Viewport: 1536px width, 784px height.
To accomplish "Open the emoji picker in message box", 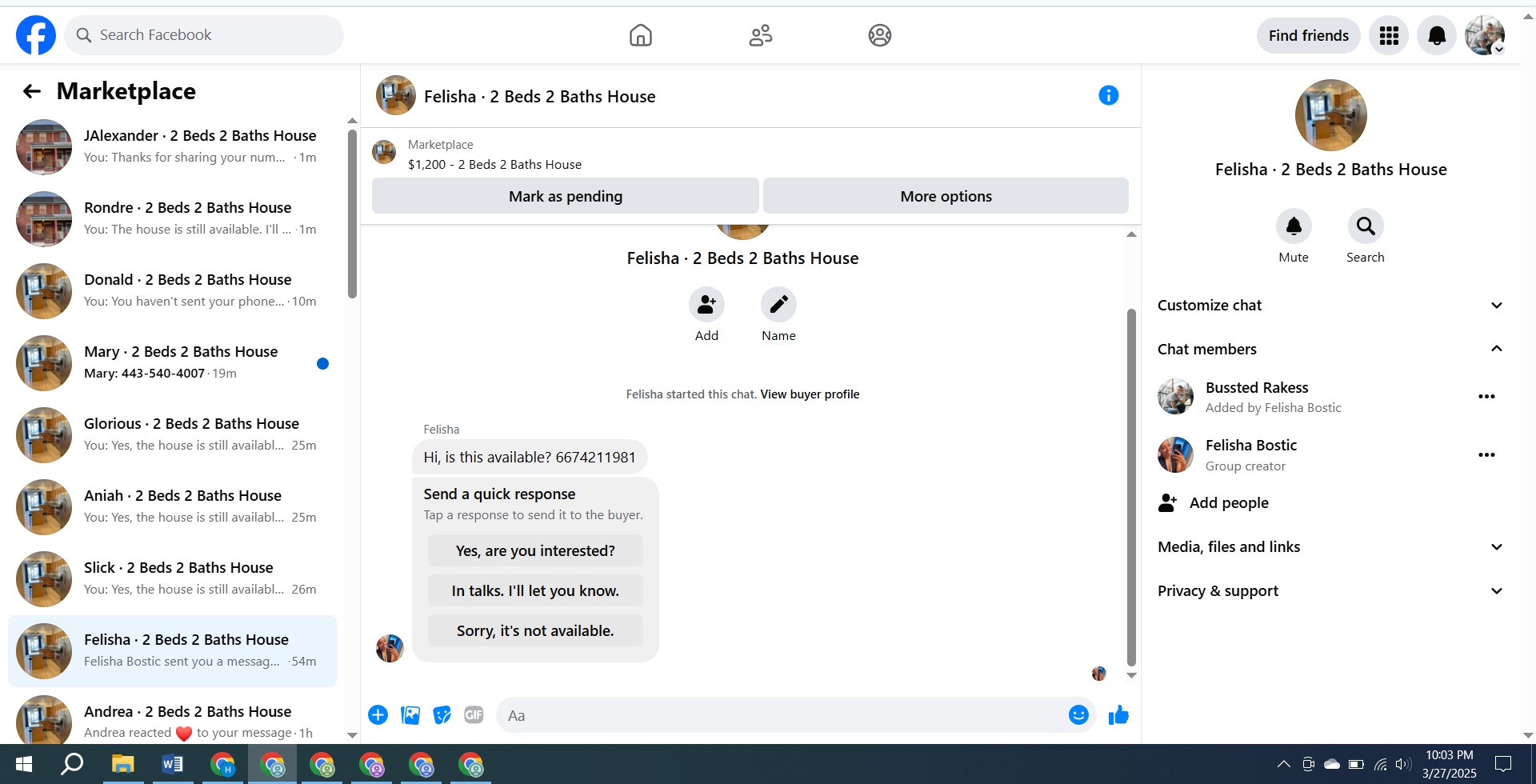I will [x=1078, y=715].
